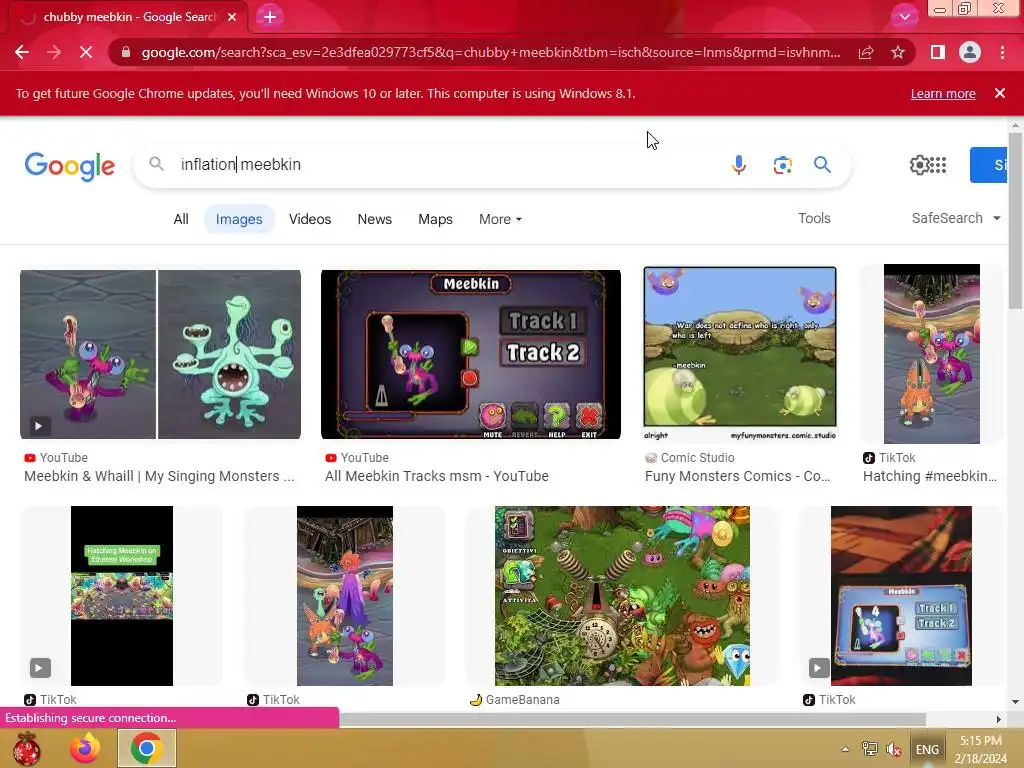The image size is (1024, 768).
Task: Click the horizontal scrollbar track
Action: 632,719
